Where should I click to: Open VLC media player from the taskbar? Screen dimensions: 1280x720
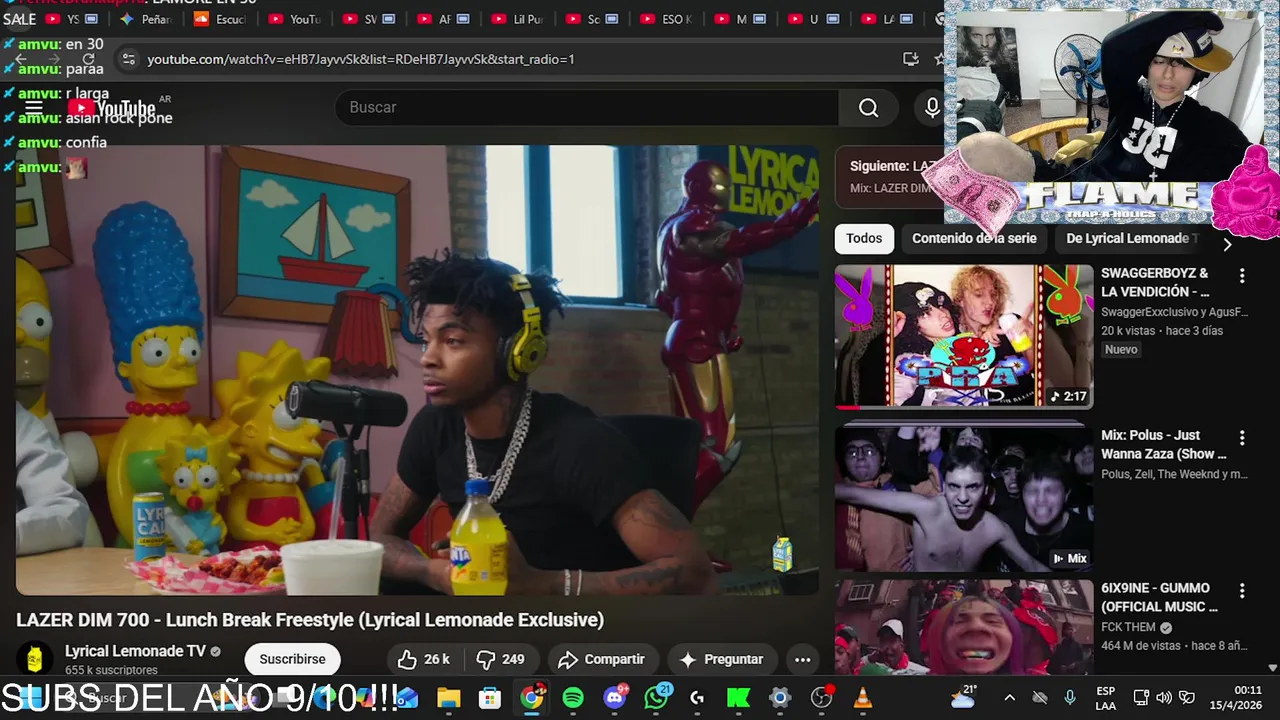862,698
